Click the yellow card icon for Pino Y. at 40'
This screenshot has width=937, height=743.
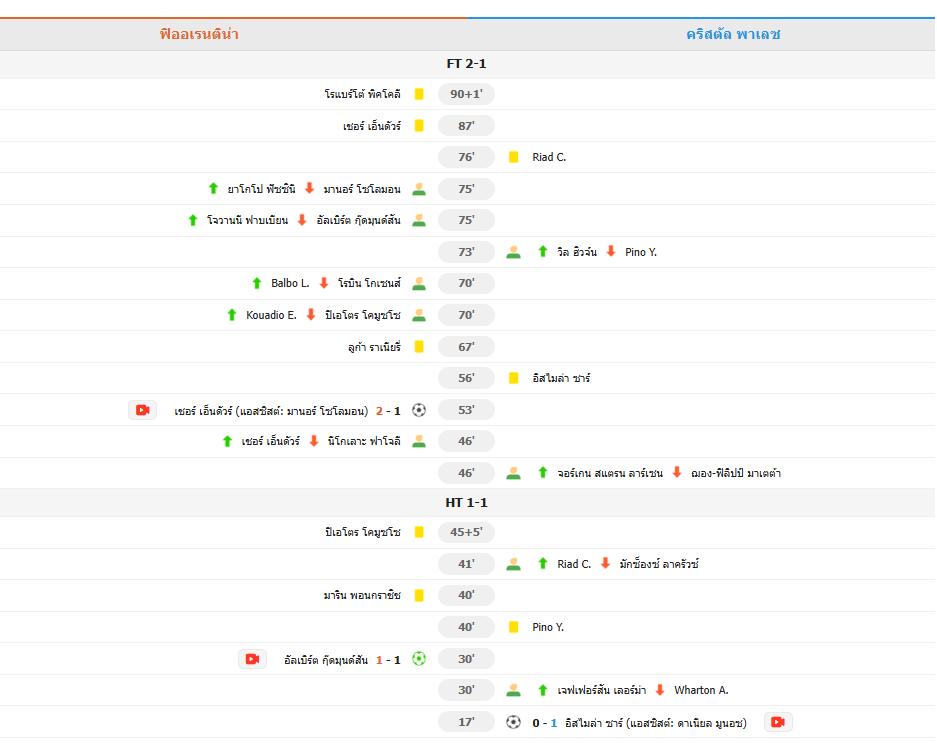(x=513, y=627)
